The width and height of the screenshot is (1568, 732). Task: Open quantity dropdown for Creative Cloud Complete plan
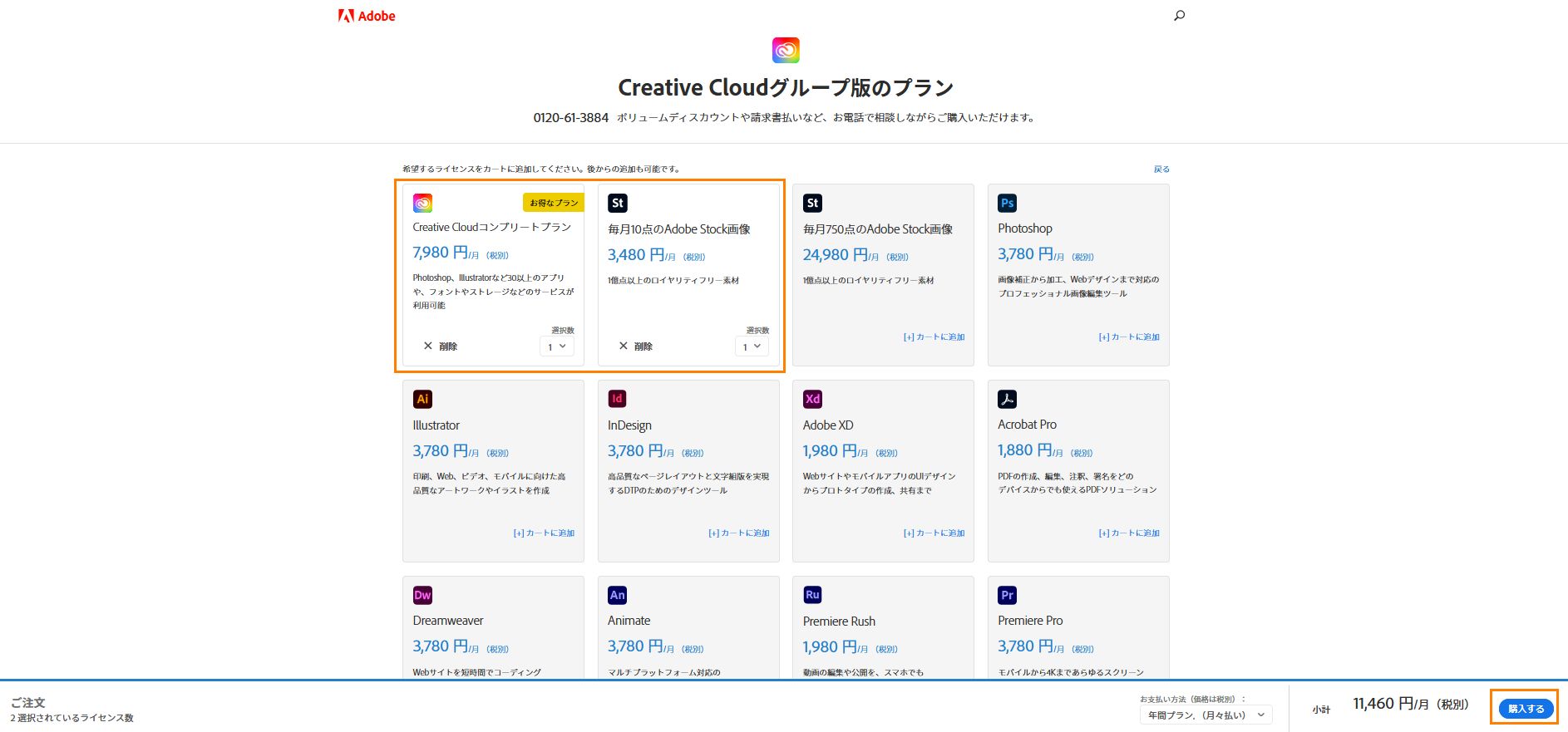tap(557, 346)
